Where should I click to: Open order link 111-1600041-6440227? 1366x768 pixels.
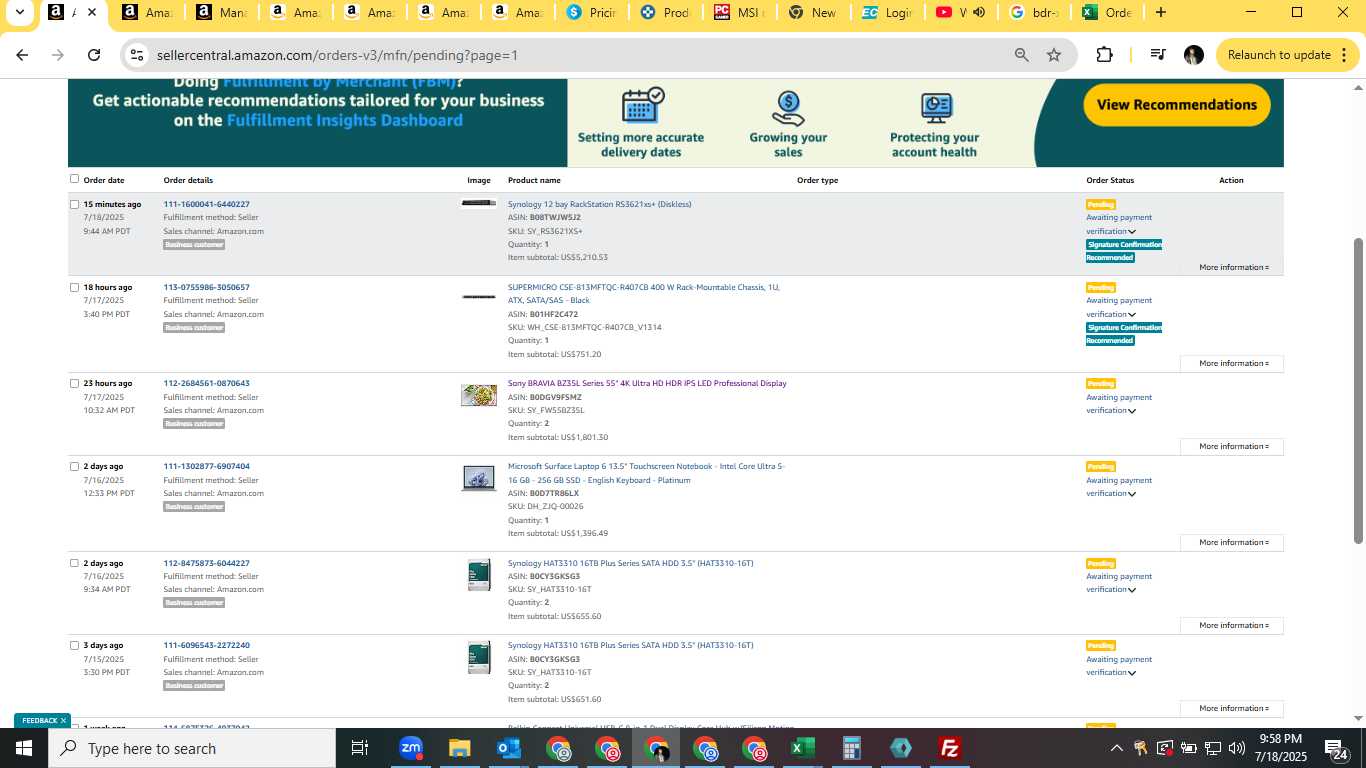point(207,204)
